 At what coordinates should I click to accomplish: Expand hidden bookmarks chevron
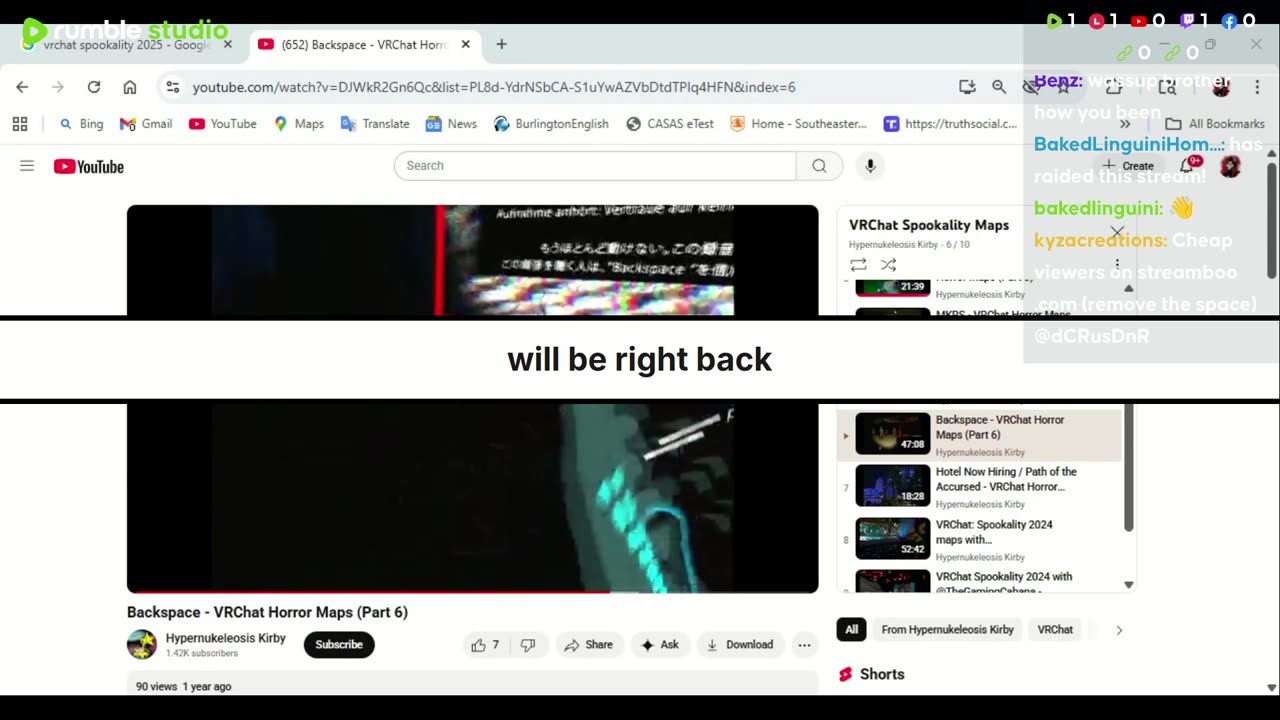coord(1125,124)
